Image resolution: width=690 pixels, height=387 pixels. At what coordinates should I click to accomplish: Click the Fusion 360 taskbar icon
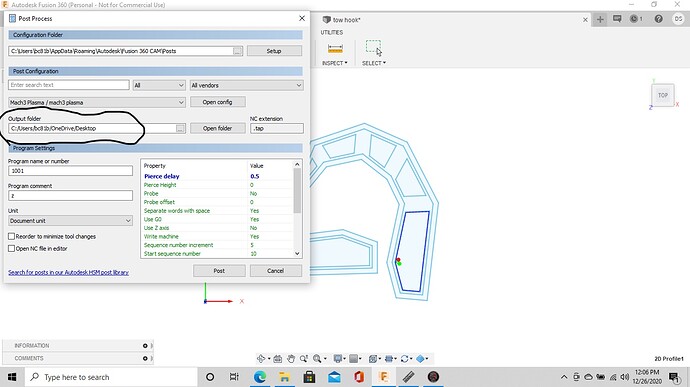click(384, 377)
